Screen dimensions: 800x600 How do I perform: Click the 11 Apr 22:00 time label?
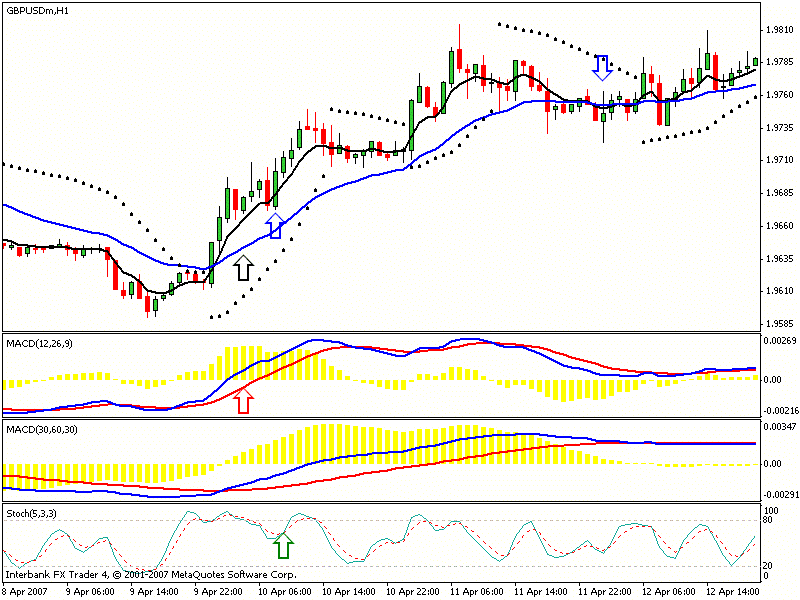coord(604,592)
